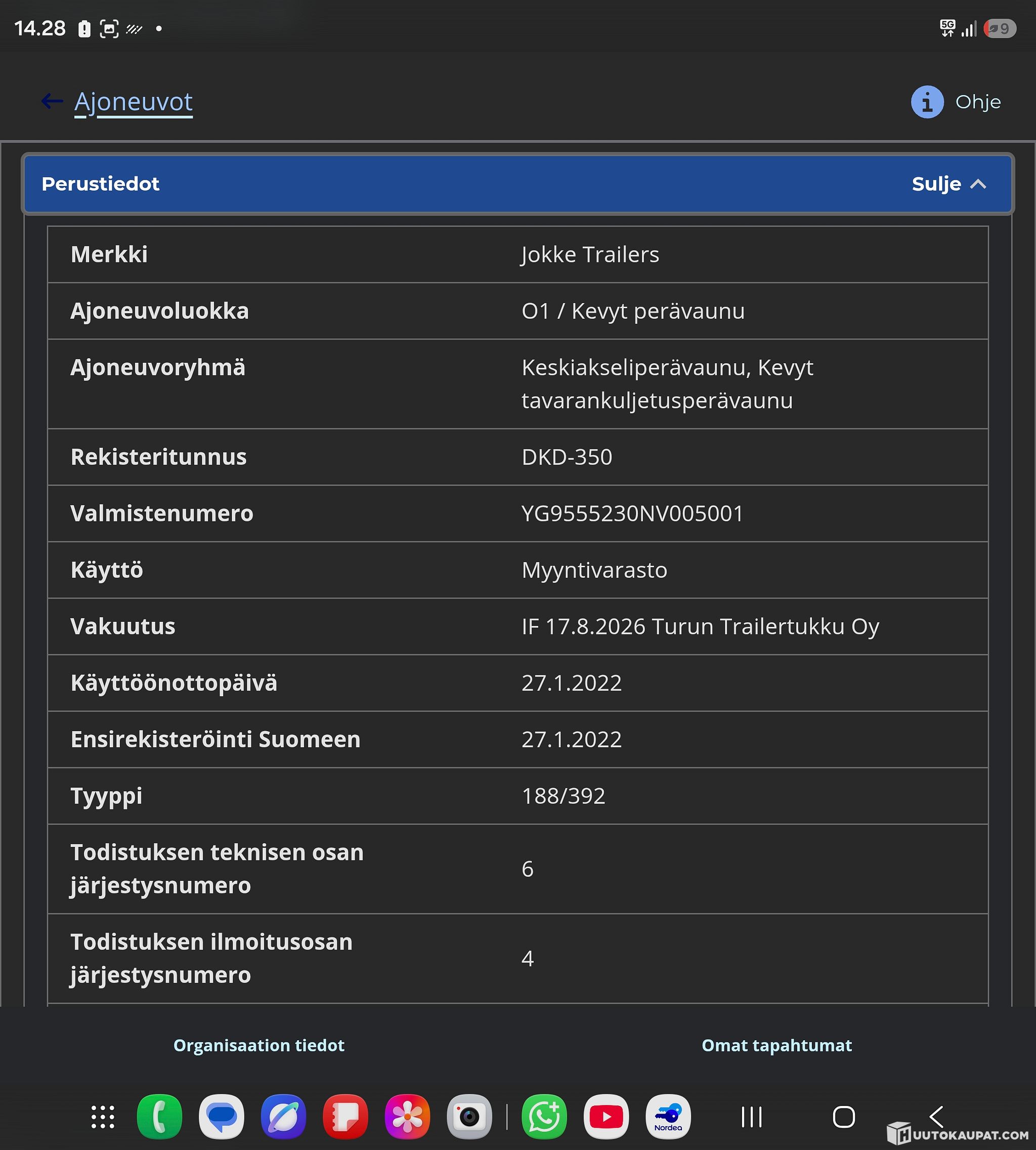Viewport: 1036px width, 1150px height.
Task: Click the Merkki row label
Action: (109, 254)
